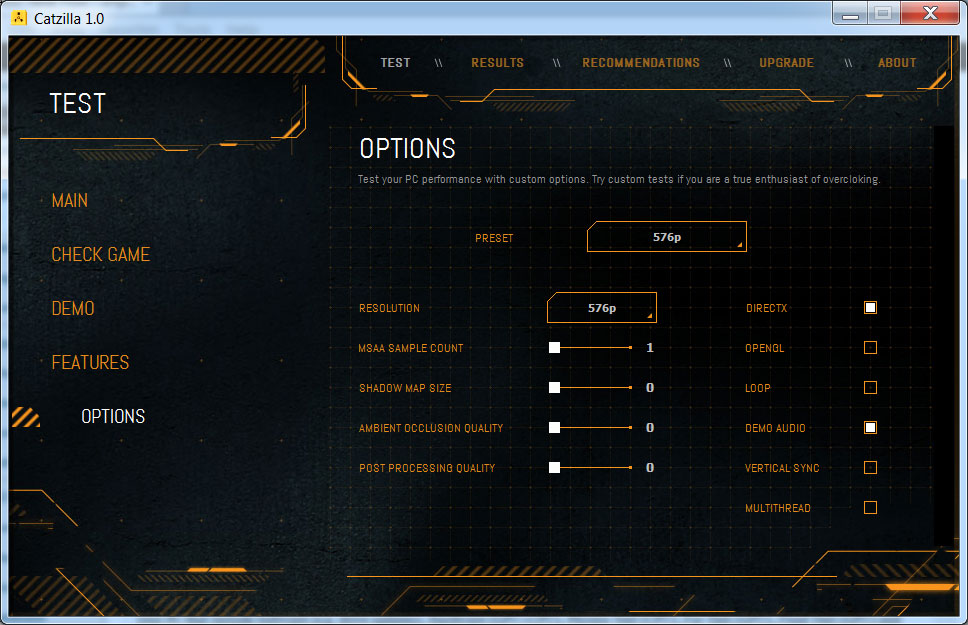The image size is (968, 625).
Task: Select CHECK GAME in the sidebar
Action: pyautogui.click(x=101, y=254)
